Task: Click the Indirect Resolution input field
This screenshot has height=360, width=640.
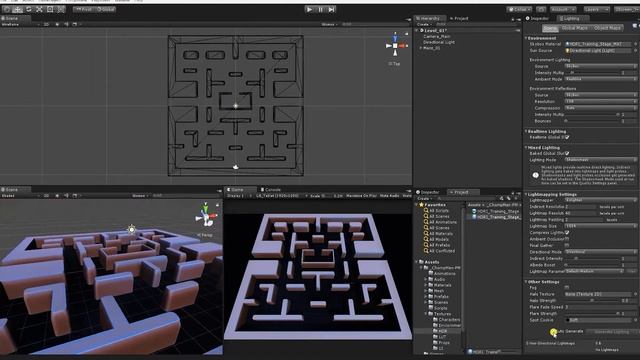Action: click(x=581, y=207)
